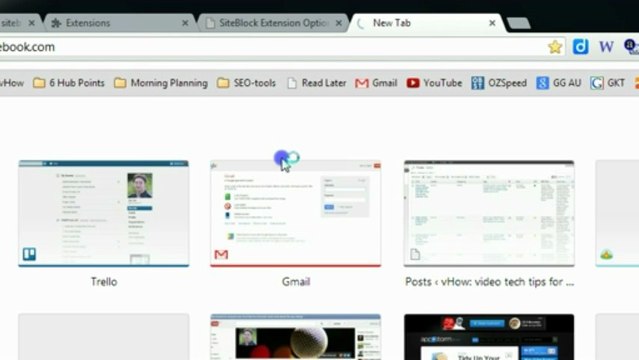639x360 pixels.
Task: Click the GG AU Google icon
Action: [x=542, y=83]
